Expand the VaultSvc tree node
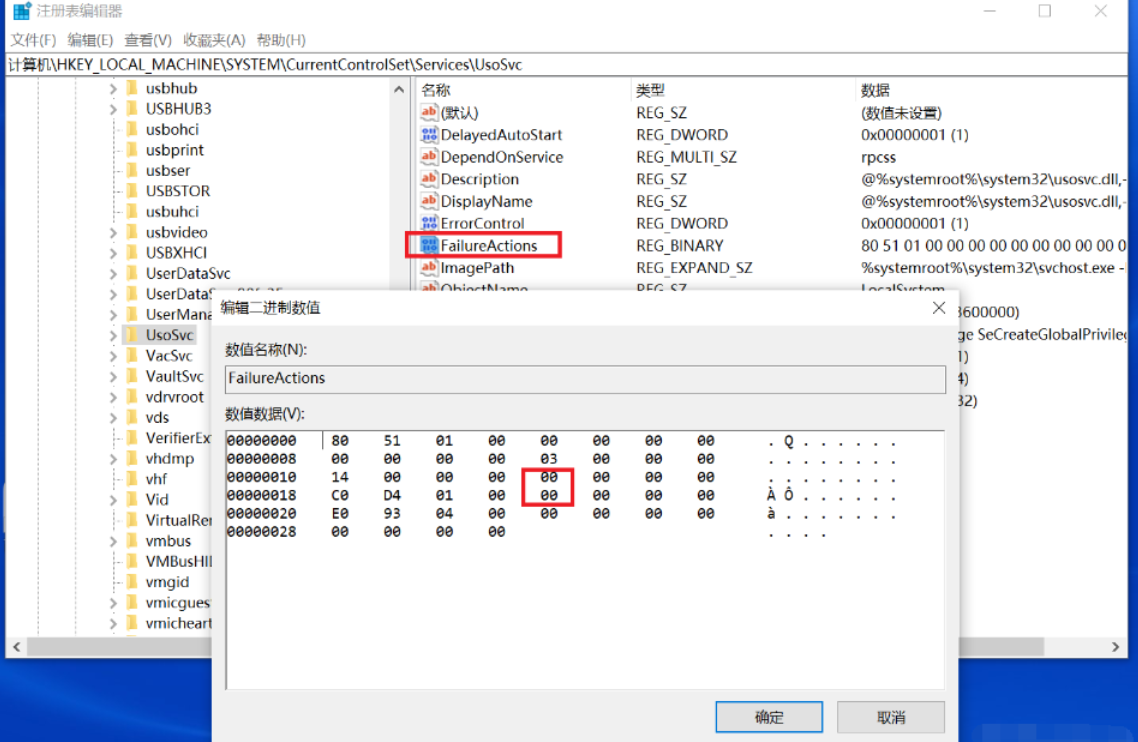1138x742 pixels. [113, 377]
